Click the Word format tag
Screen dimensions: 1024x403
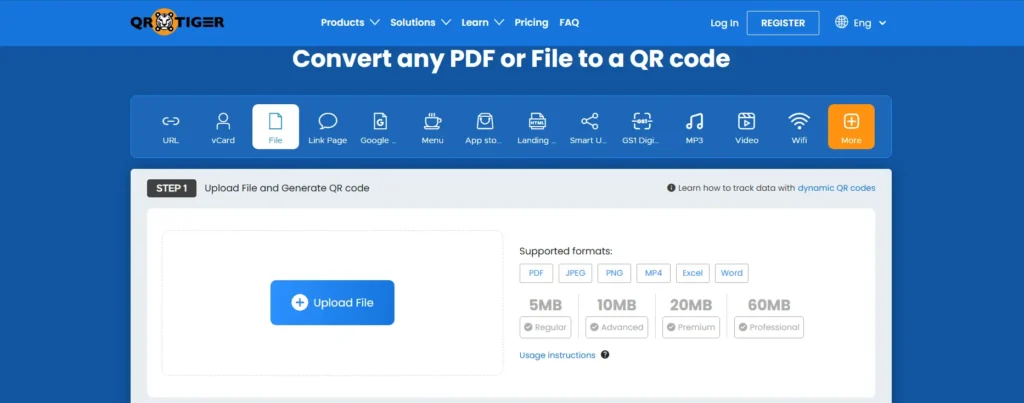731,273
